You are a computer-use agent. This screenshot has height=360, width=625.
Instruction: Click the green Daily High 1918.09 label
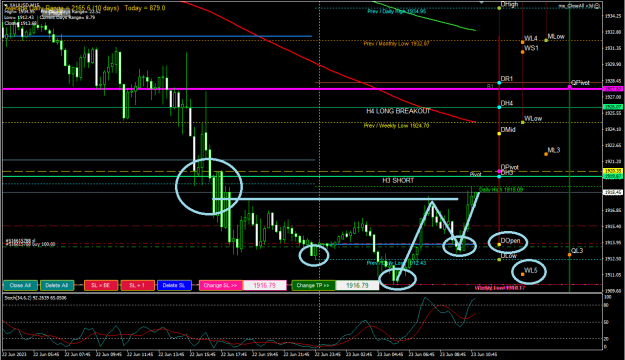(x=501, y=189)
